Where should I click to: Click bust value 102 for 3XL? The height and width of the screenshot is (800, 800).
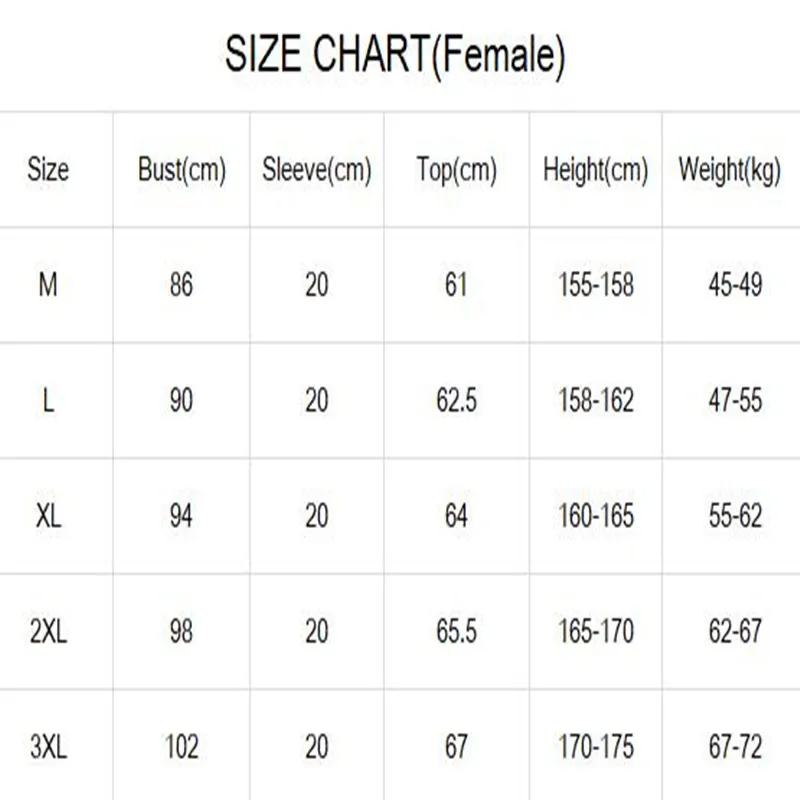[182, 747]
